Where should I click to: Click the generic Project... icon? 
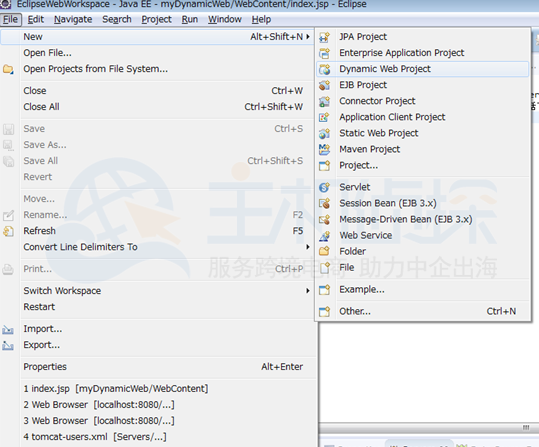click(x=324, y=165)
